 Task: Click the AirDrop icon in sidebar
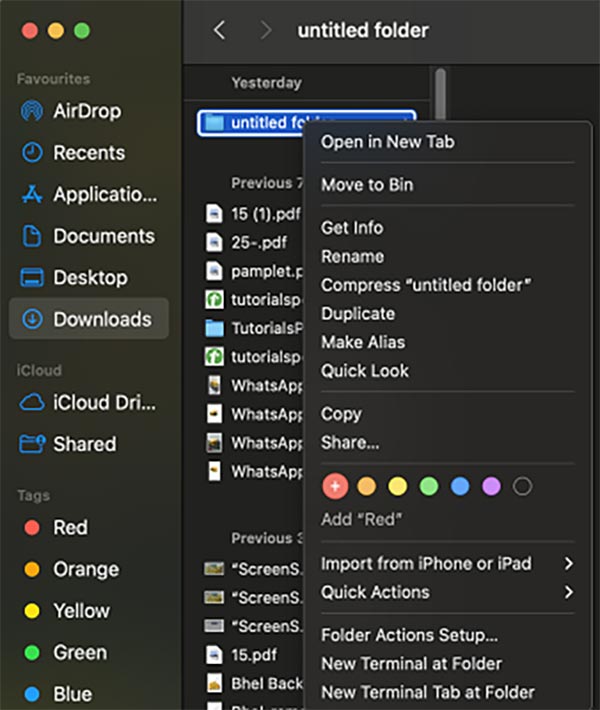pos(32,111)
